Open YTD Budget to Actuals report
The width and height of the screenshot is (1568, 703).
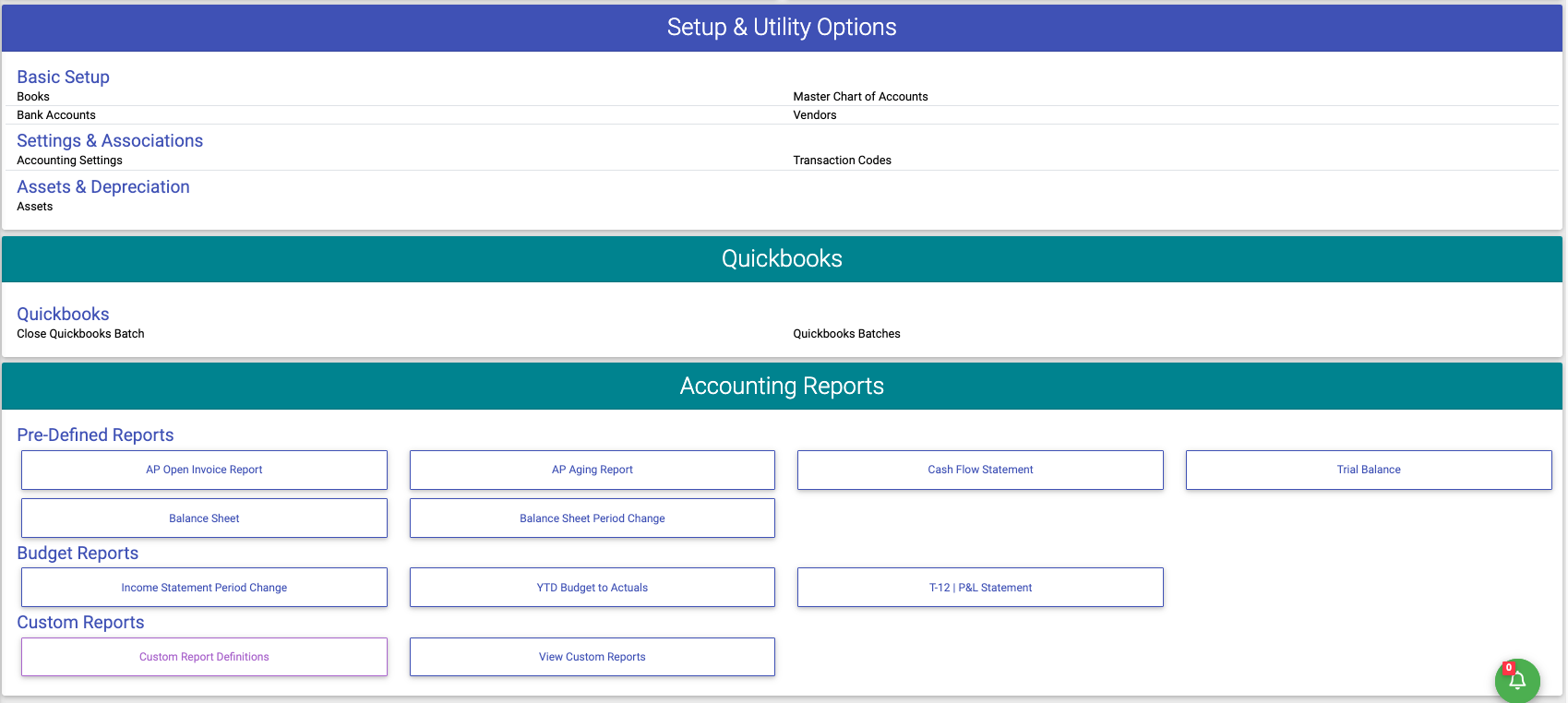click(592, 588)
